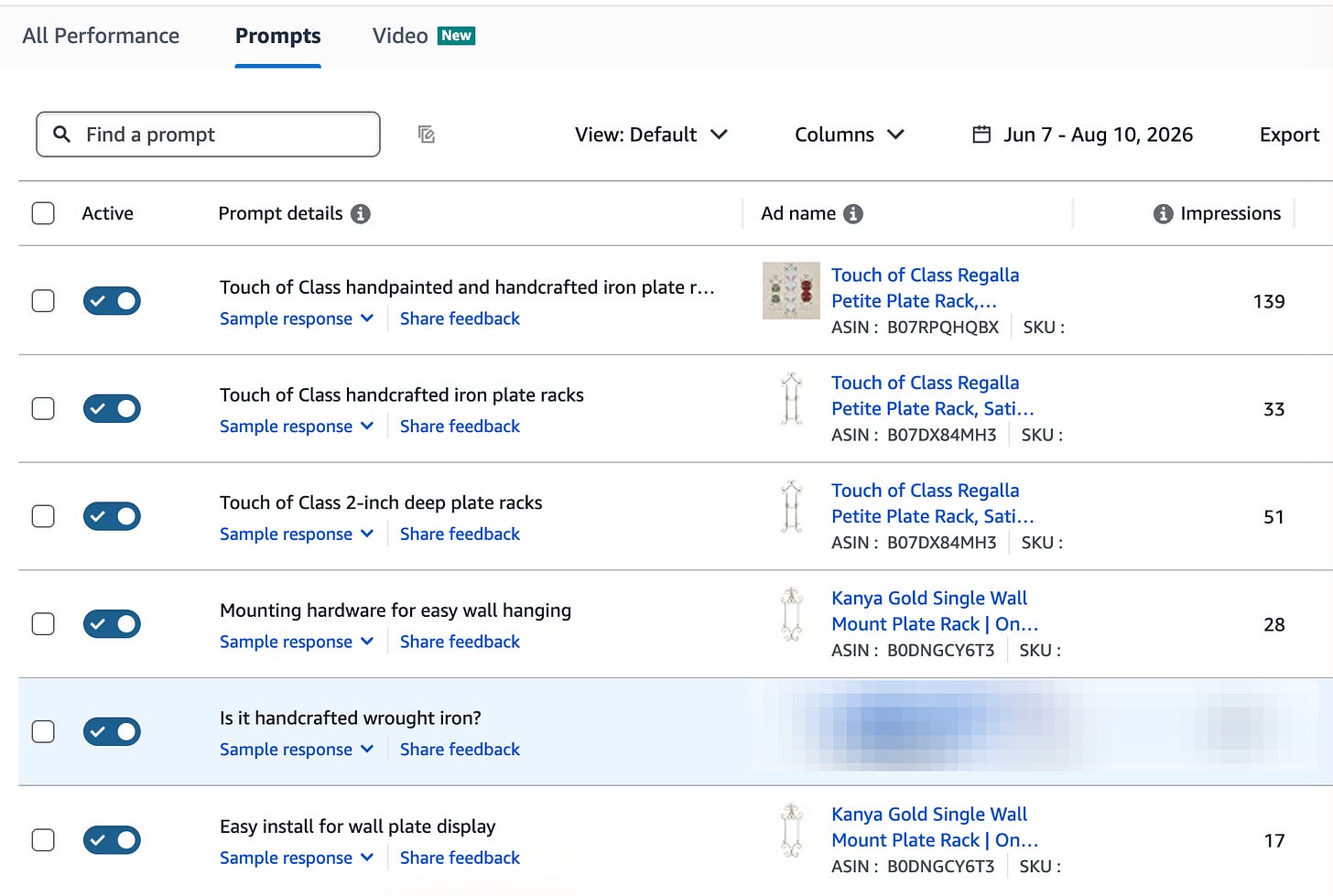The height and width of the screenshot is (896, 1333).
Task: Click Share feedback for handpainted and handcrafted prompt
Action: click(x=460, y=318)
